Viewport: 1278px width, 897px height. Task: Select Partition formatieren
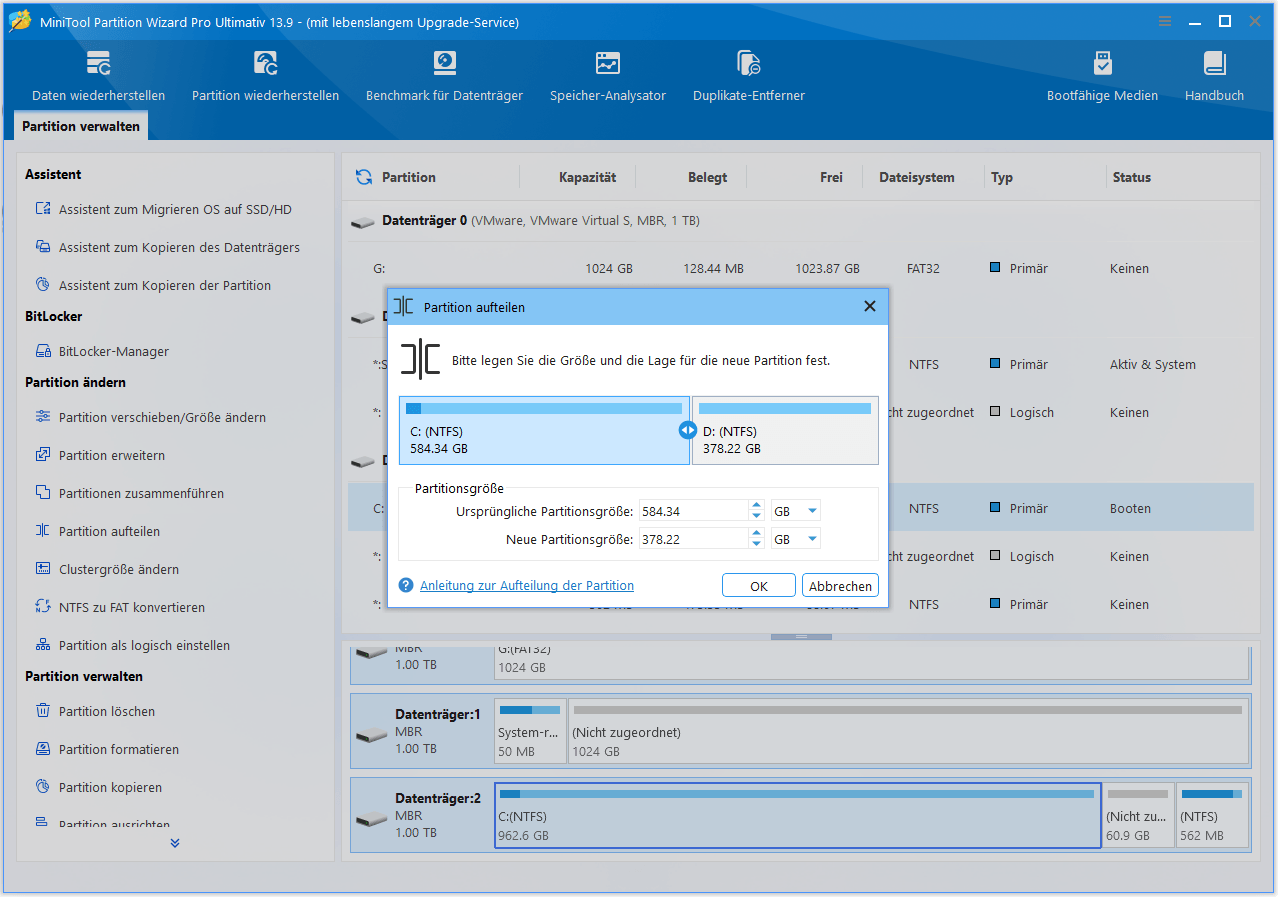118,749
